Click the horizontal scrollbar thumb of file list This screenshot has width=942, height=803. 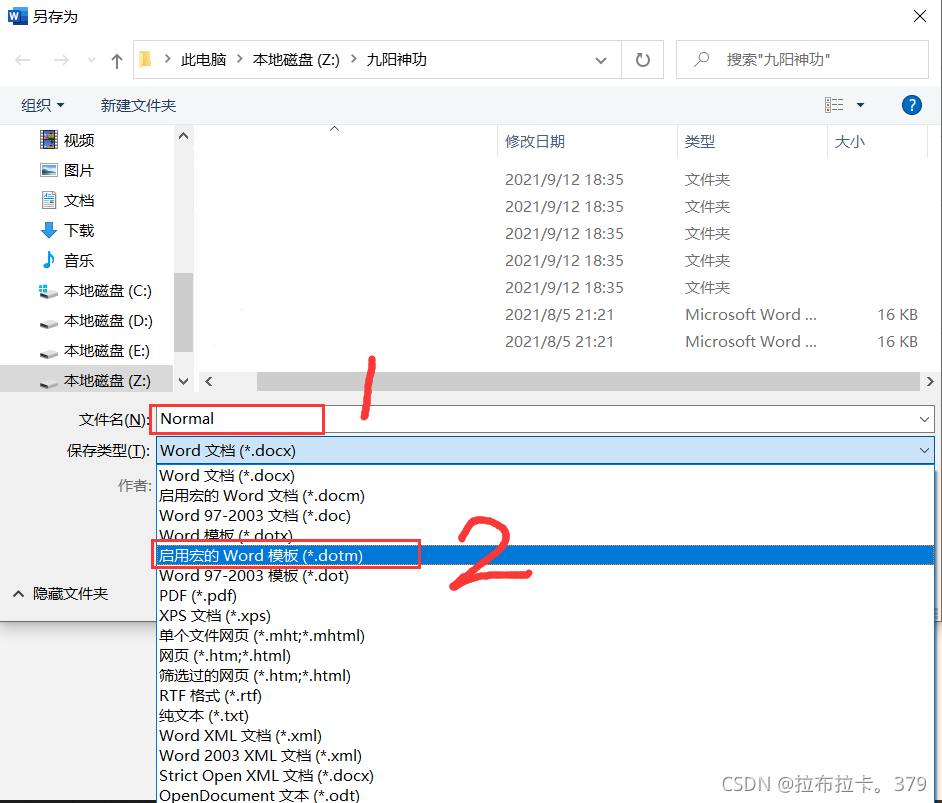pyautogui.click(x=588, y=381)
